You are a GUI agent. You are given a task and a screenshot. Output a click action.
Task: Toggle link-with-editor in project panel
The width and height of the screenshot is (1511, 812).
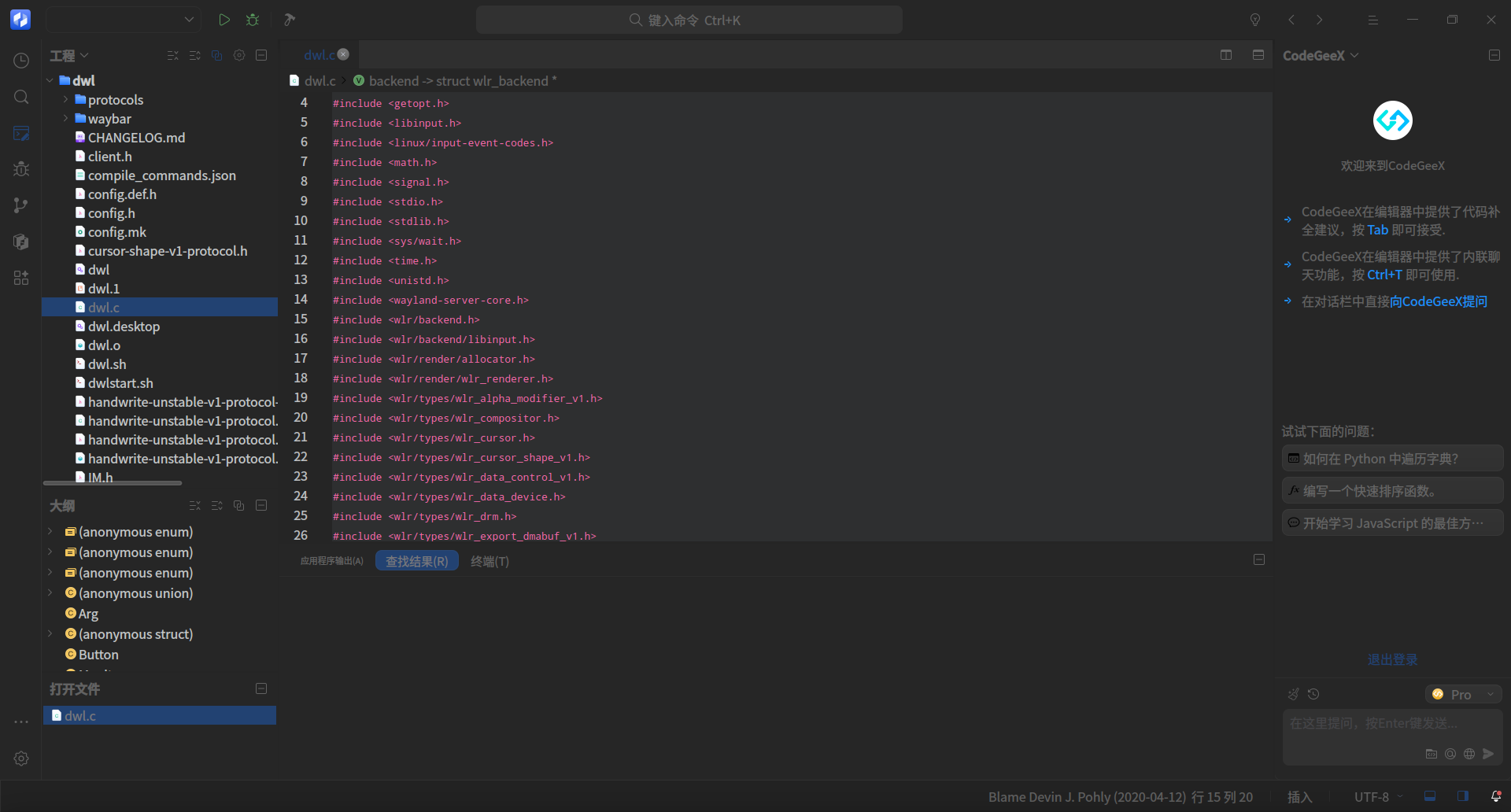(217, 55)
